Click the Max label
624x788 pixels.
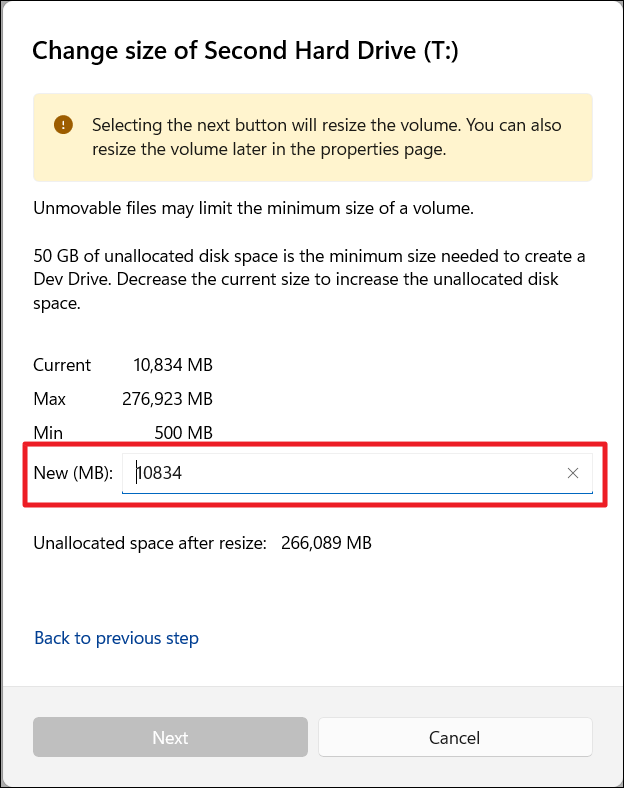[50, 399]
